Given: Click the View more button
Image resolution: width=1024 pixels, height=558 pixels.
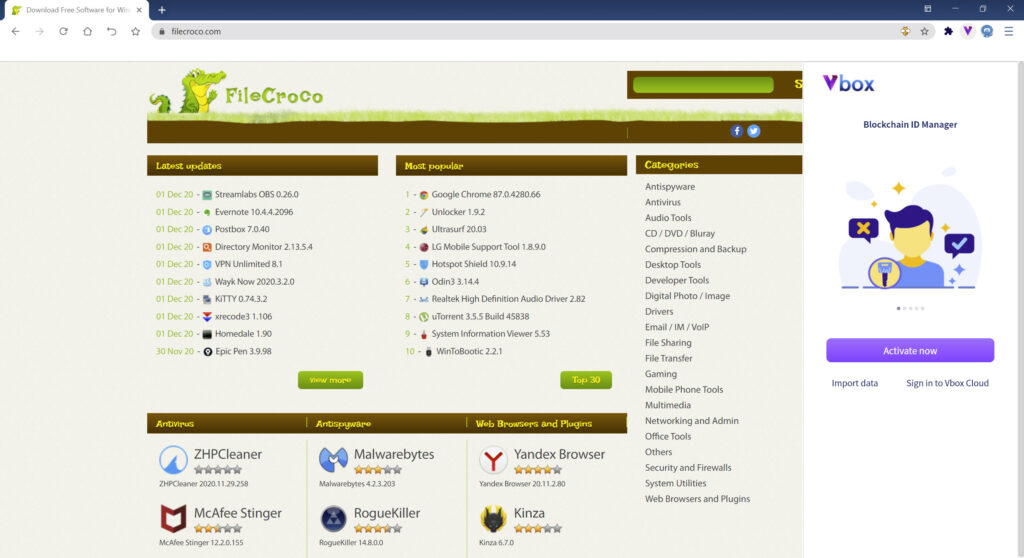Looking at the screenshot, I should coord(330,380).
